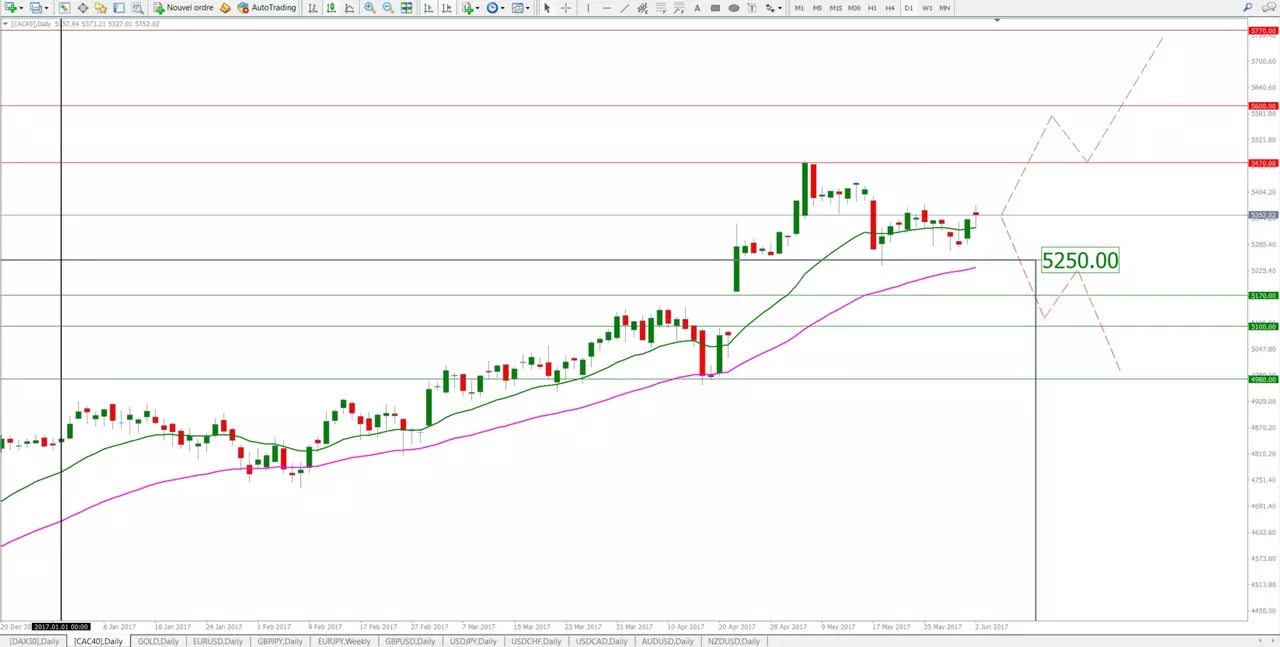Image resolution: width=1280 pixels, height=647 pixels.
Task: Set timeframe to H1
Action: 872,8
